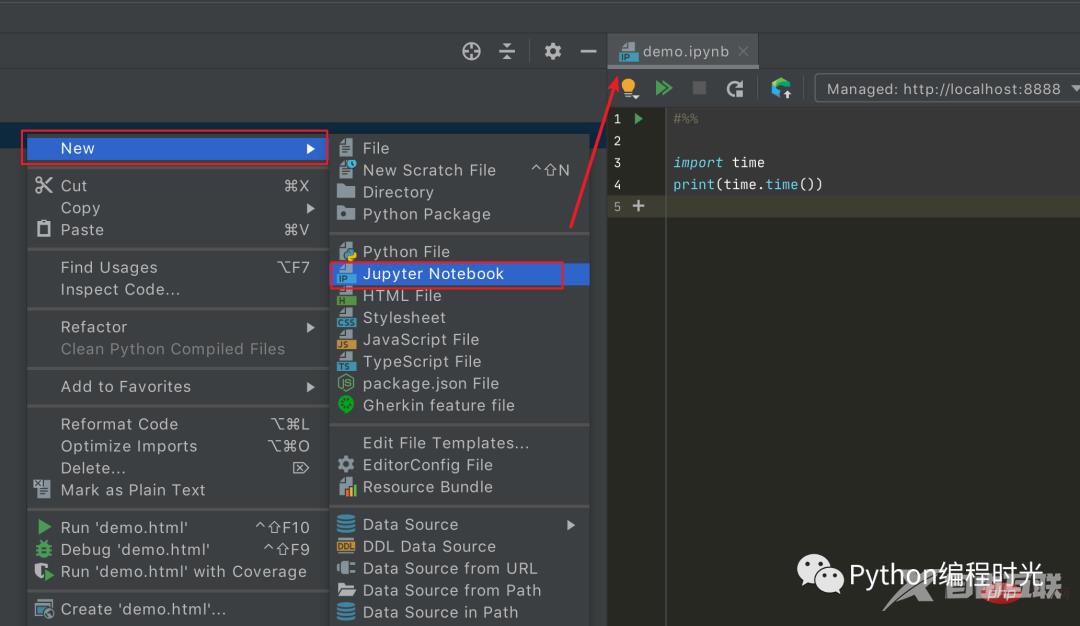Run all cells in the notebook
The image size is (1080, 626).
tap(664, 88)
